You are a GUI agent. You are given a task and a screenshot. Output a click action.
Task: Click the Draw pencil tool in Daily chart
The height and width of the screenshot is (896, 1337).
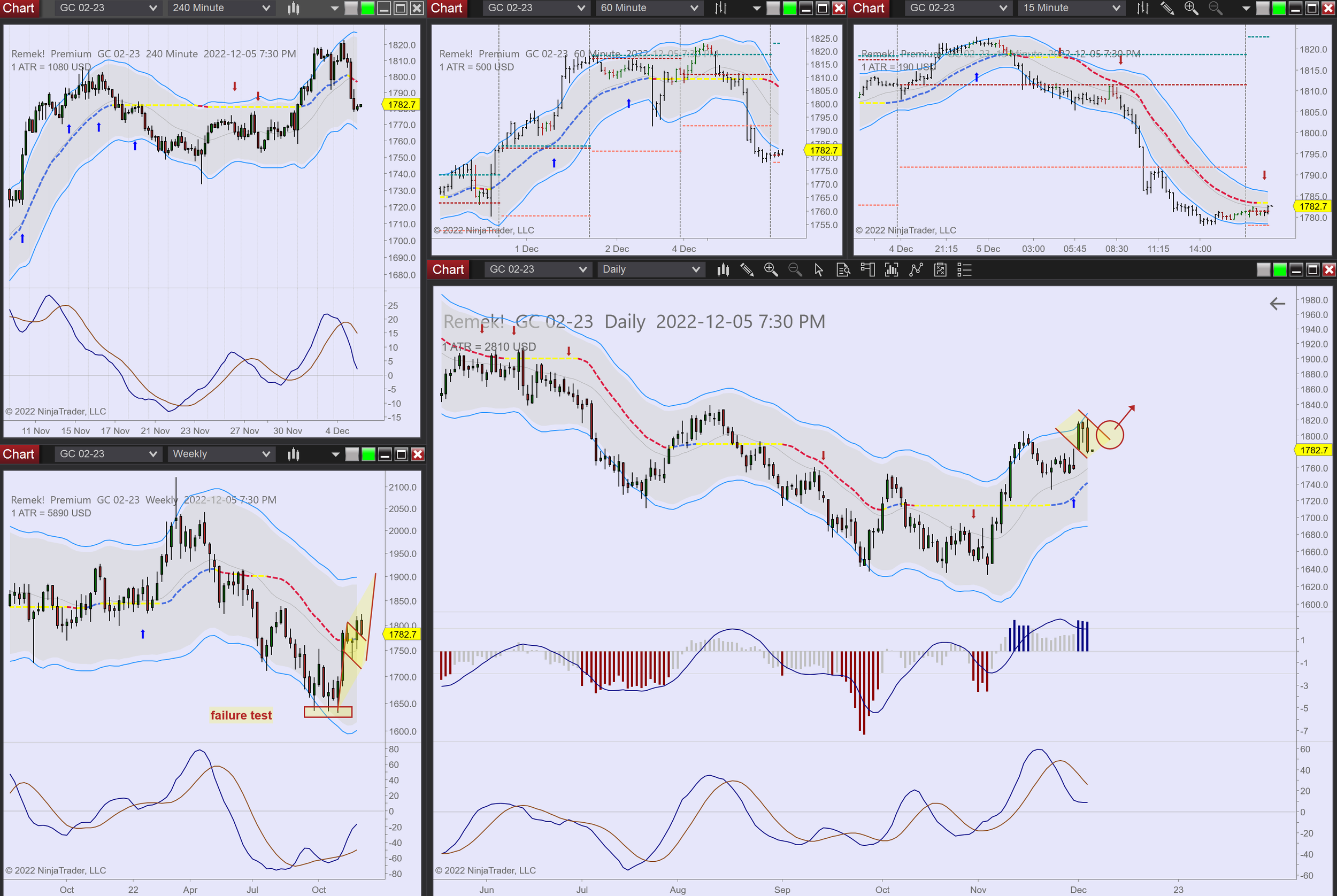click(747, 270)
